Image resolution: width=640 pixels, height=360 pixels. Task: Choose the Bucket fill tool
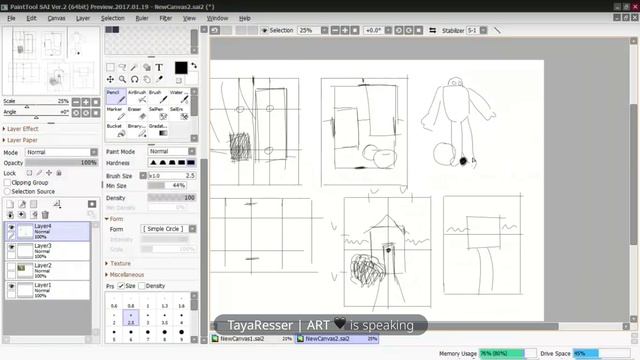tap(116, 131)
